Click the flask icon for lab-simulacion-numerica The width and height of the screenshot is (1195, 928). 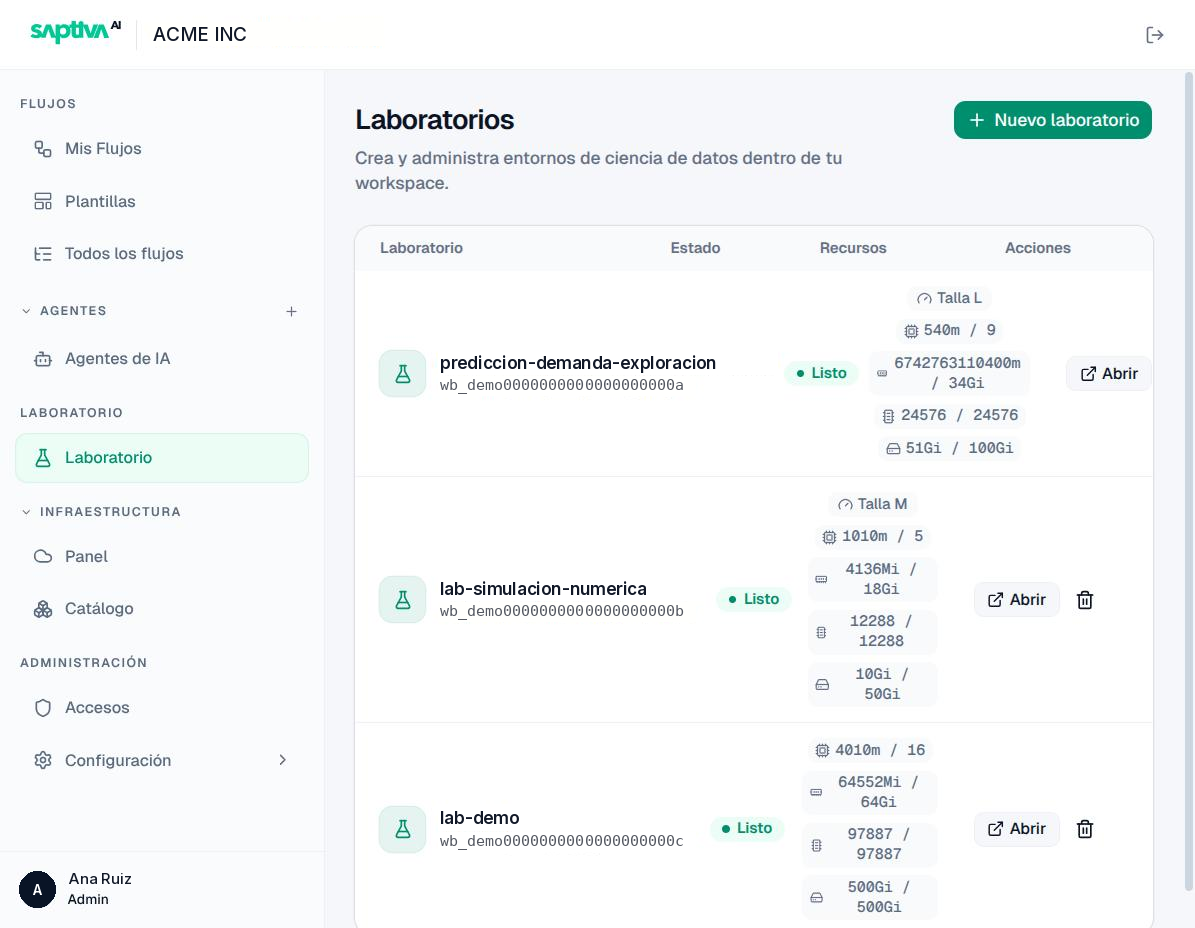tap(402, 600)
